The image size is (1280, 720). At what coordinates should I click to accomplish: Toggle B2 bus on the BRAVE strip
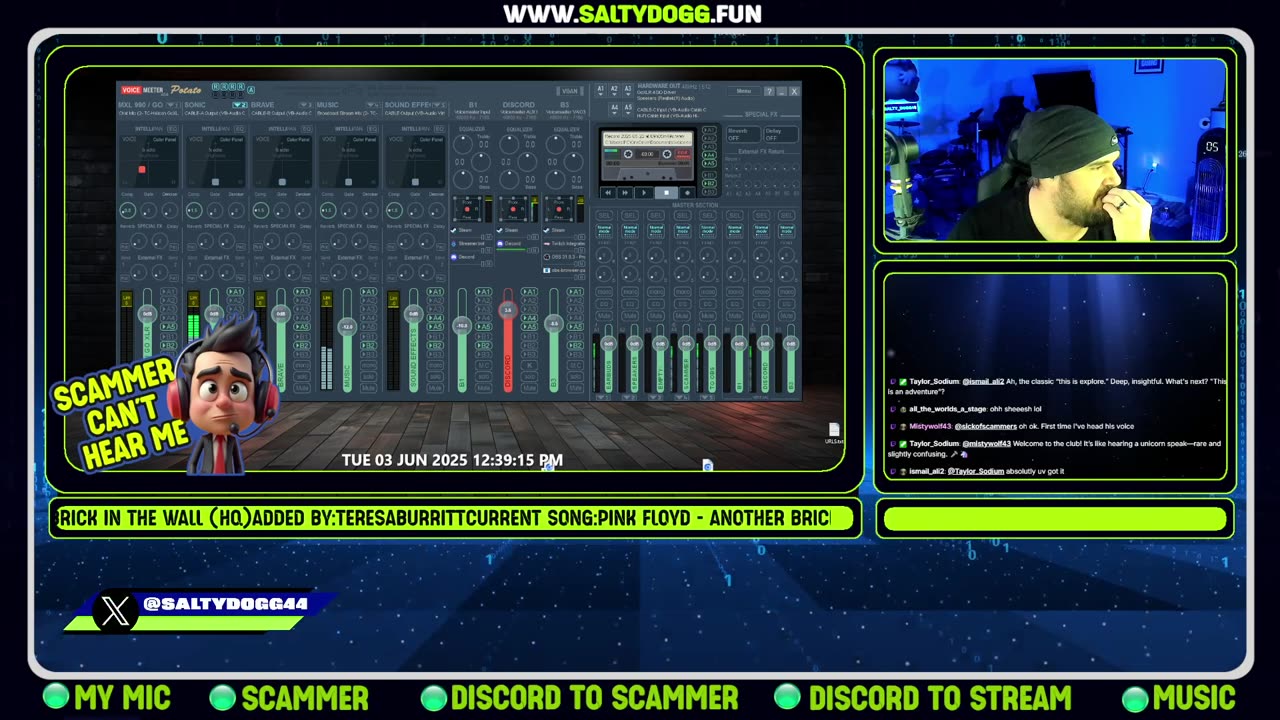(x=302, y=345)
